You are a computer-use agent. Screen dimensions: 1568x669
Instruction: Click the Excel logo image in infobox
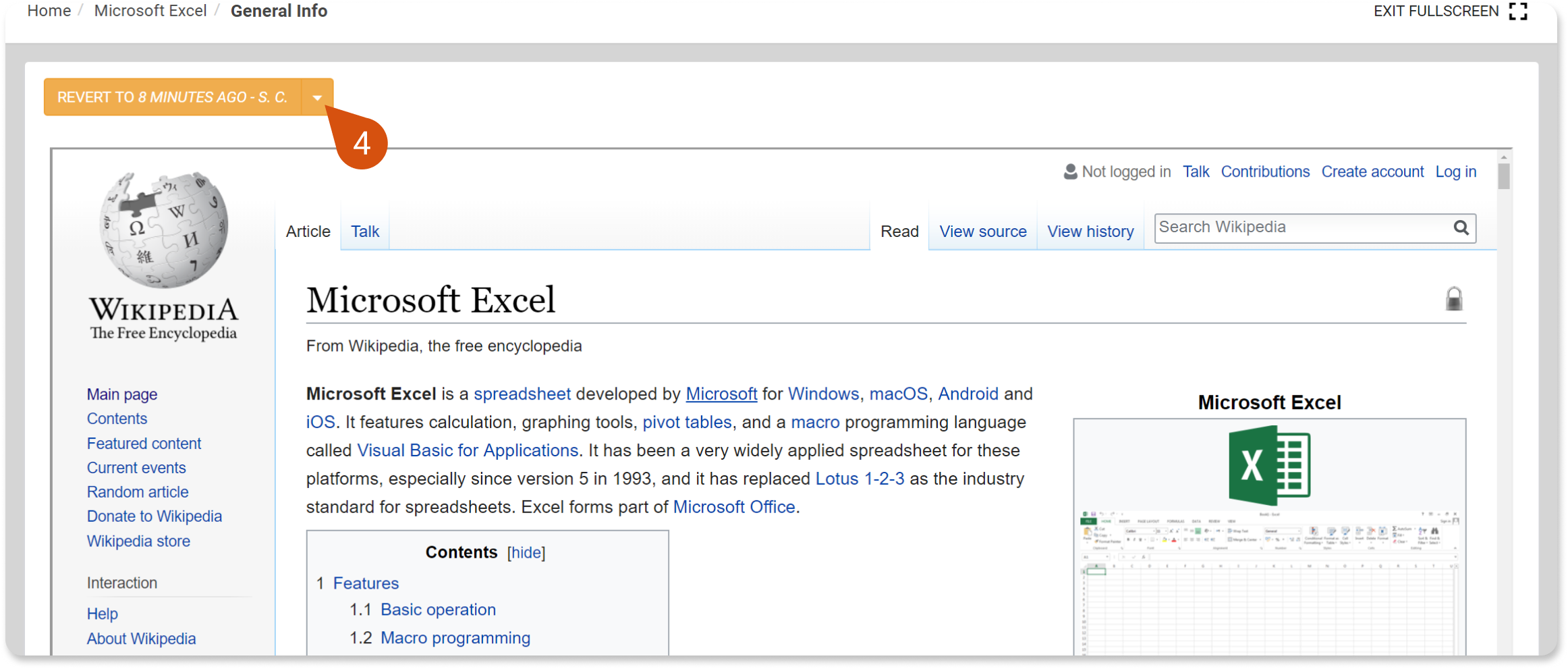pyautogui.click(x=1269, y=466)
